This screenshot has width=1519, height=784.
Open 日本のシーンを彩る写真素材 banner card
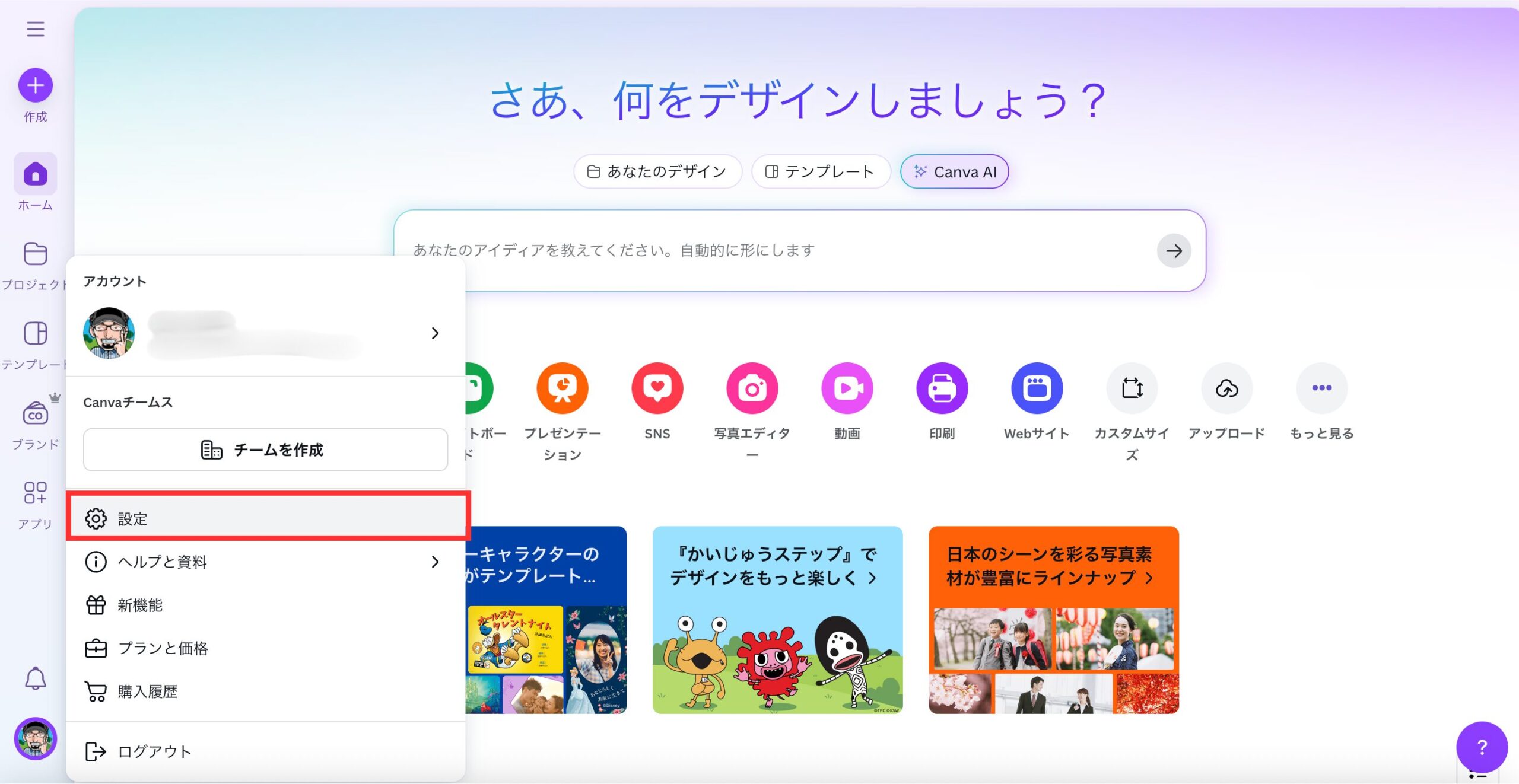1053,620
